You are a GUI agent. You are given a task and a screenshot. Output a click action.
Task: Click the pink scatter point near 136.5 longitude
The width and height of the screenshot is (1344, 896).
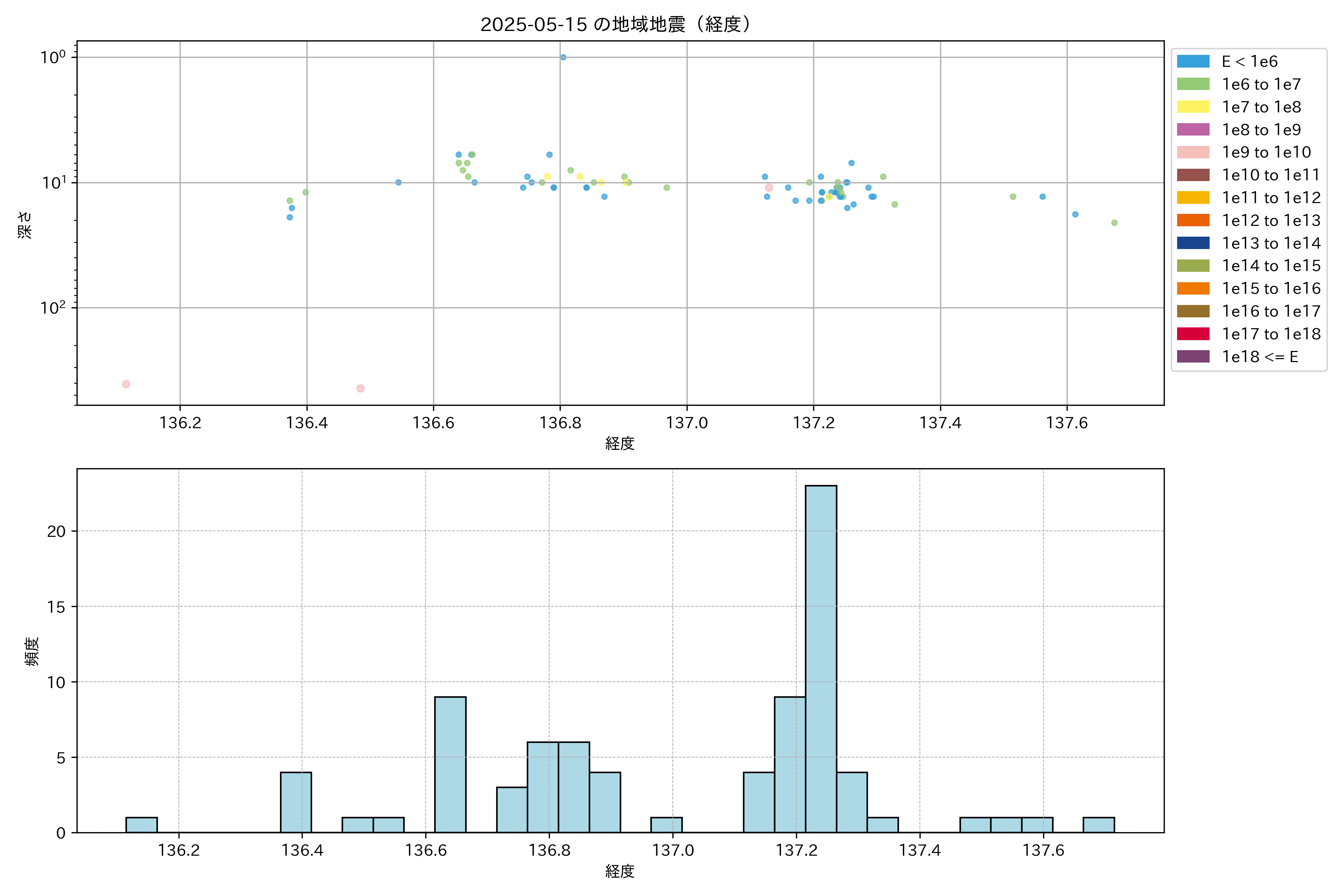361,389
